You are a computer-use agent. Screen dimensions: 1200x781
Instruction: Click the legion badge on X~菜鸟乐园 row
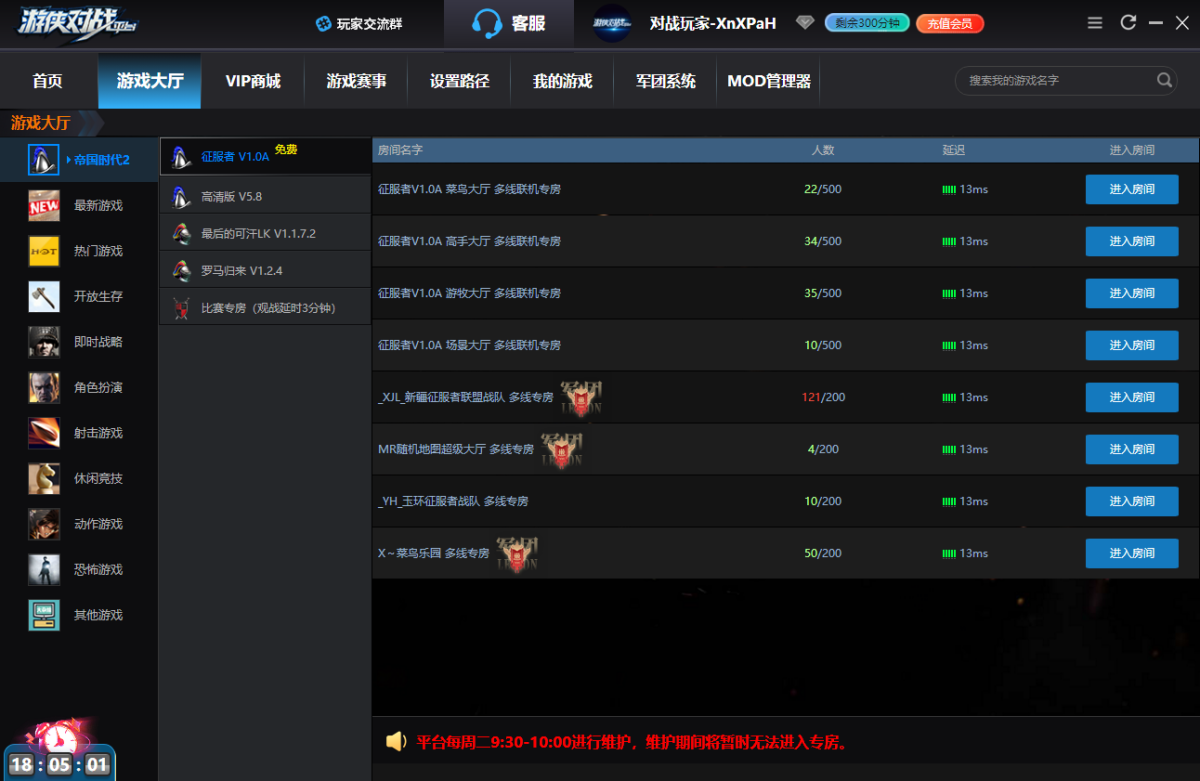click(x=518, y=553)
